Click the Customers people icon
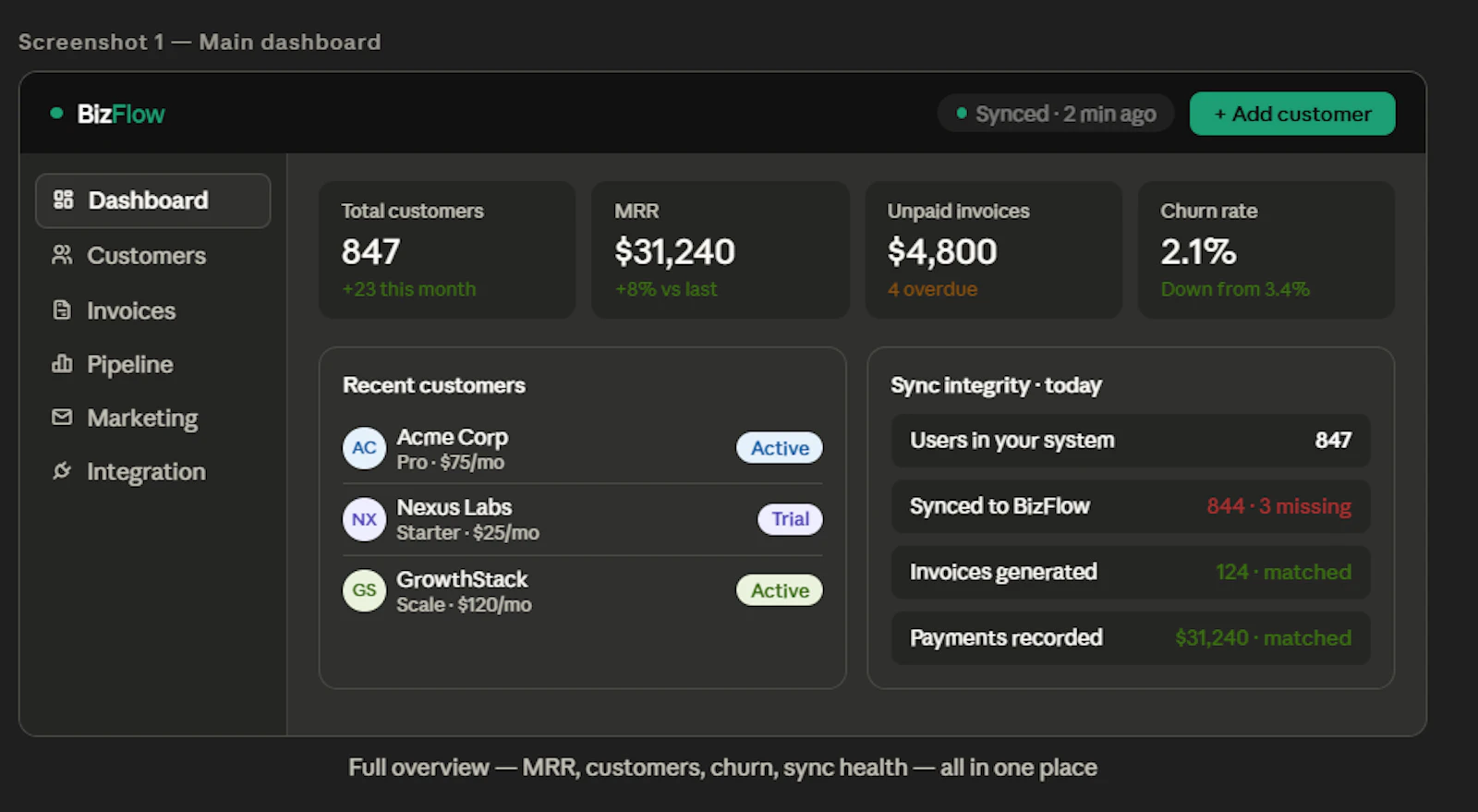This screenshot has width=1478, height=812. [62, 255]
